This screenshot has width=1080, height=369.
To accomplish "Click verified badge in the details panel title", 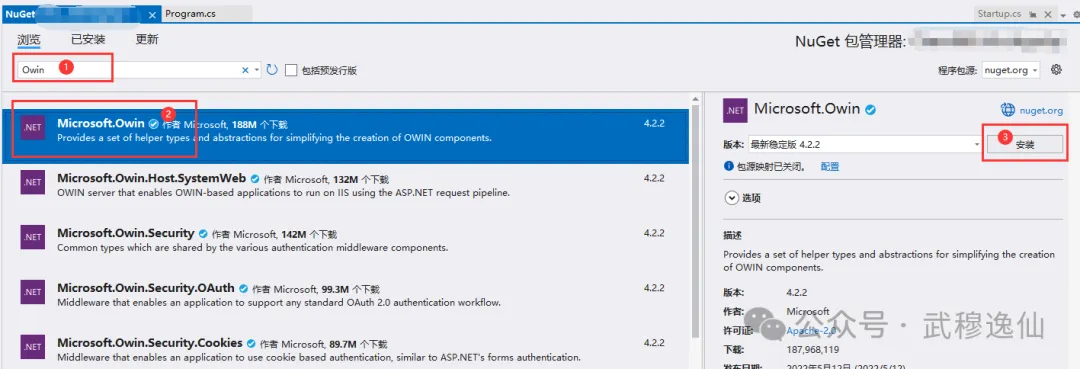I will tap(871, 109).
